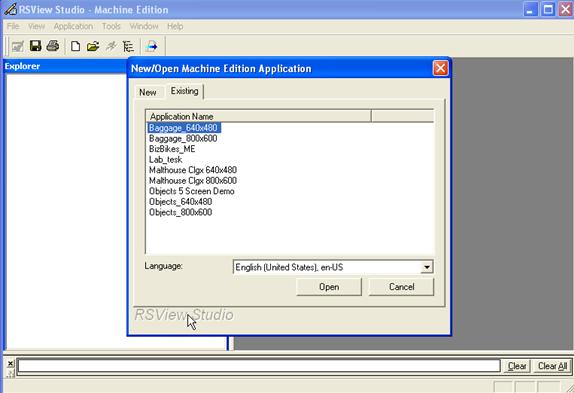Image resolution: width=574 pixels, height=393 pixels.
Task: Select BizBikes_ME application
Action: [172, 149]
